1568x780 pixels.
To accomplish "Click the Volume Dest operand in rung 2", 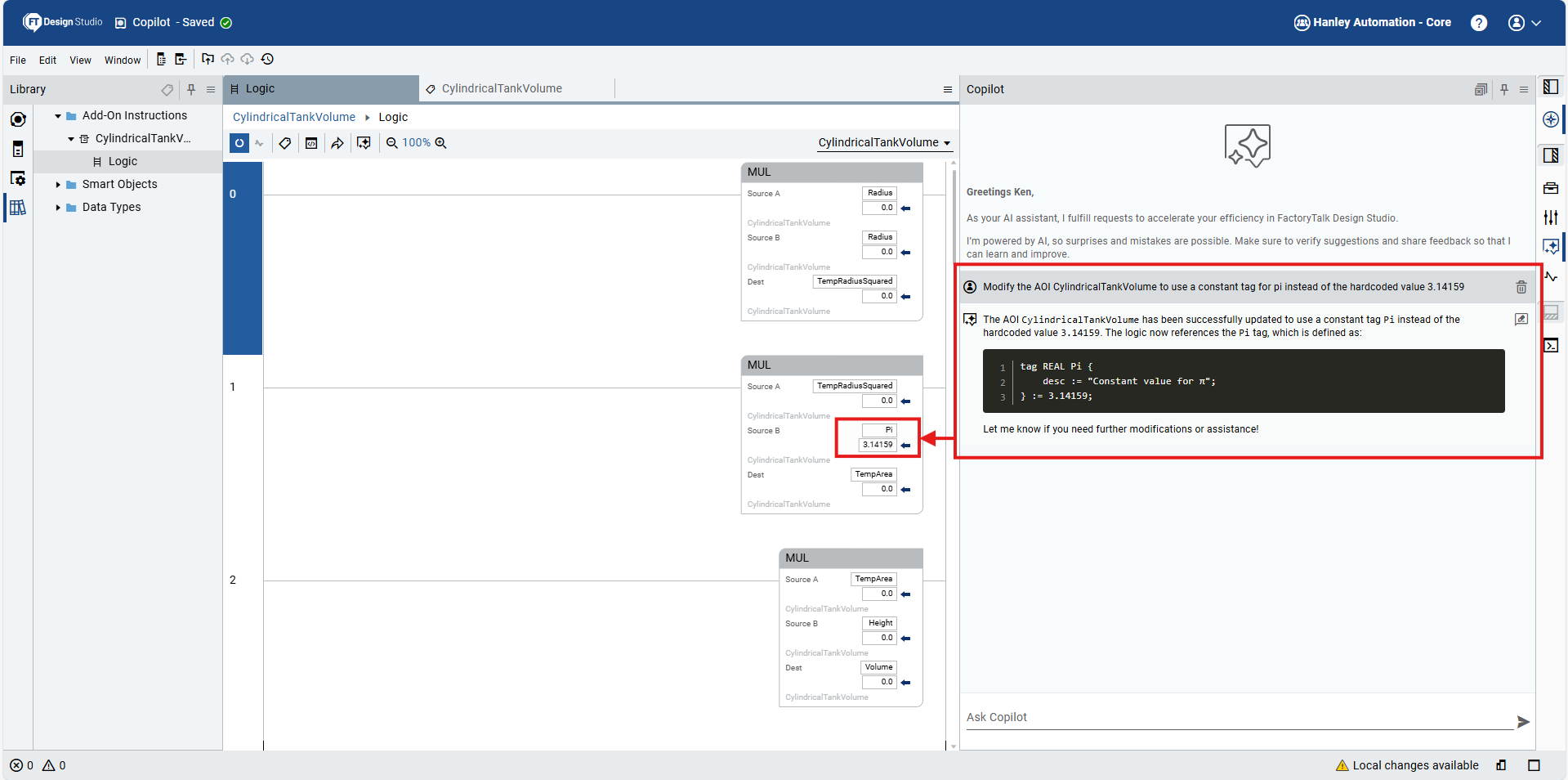I will pyautogui.click(x=879, y=667).
